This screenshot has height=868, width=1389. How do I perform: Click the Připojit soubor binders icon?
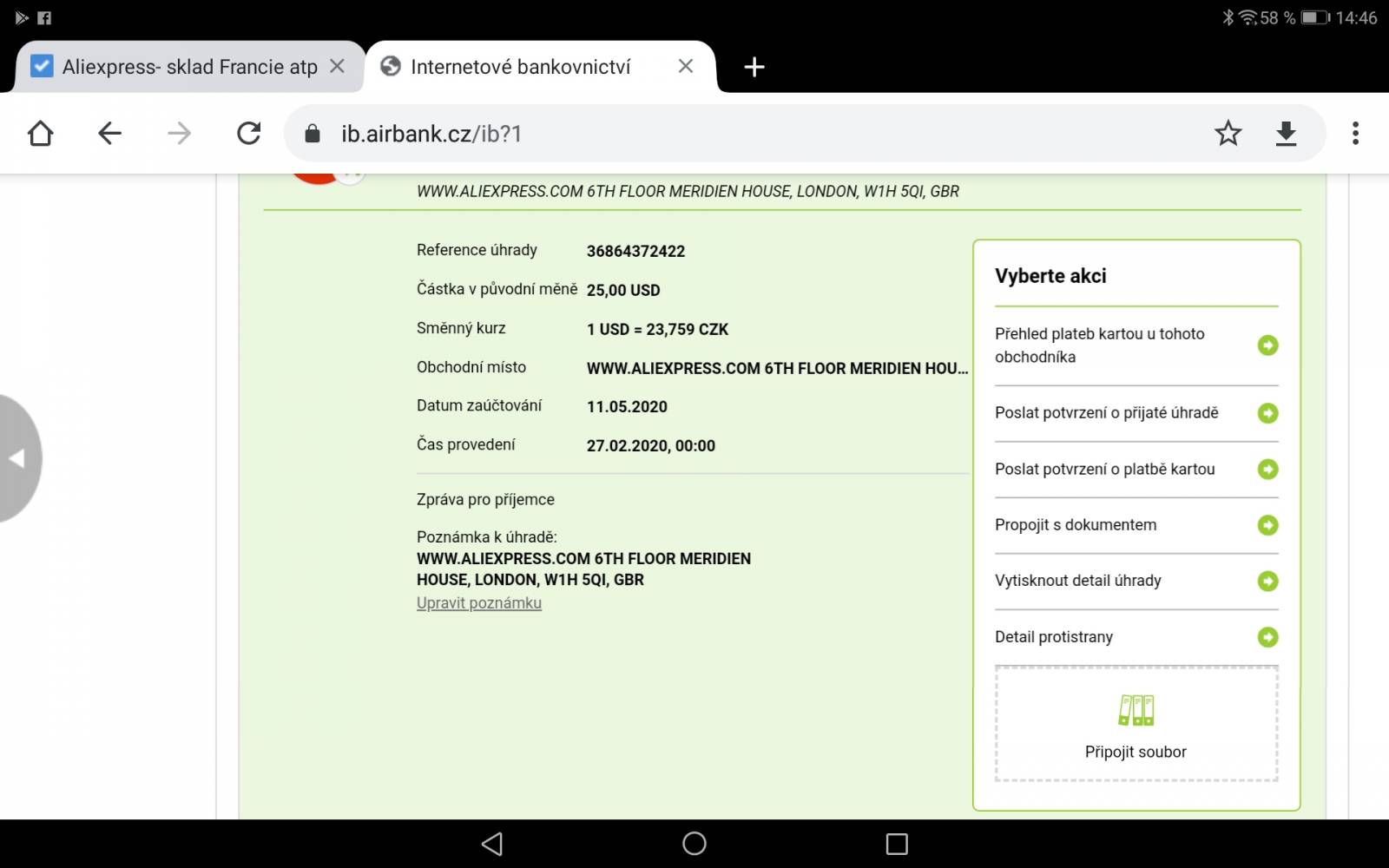(1136, 710)
